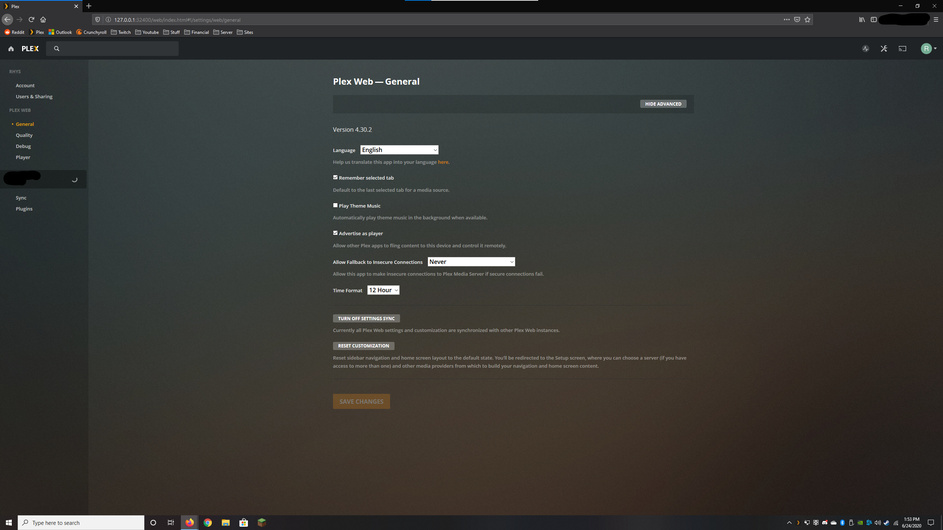
Task: Open Minecraft icon on taskbar
Action: [262, 523]
